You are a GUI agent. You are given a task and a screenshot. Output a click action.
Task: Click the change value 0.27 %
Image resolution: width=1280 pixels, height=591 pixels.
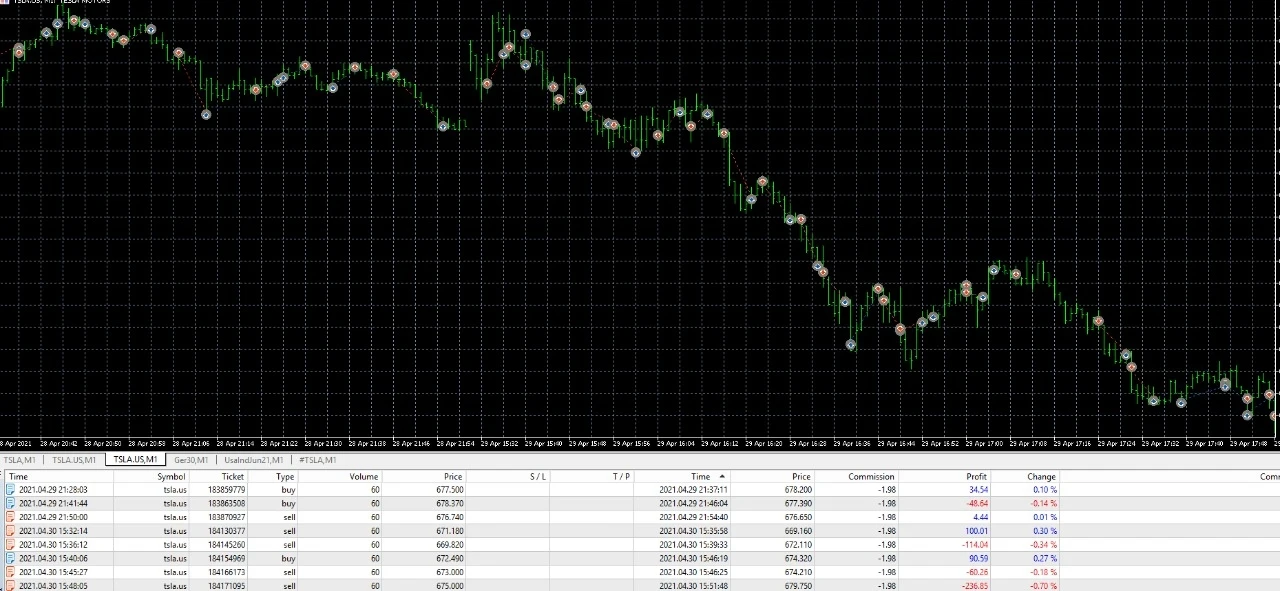(1044, 558)
